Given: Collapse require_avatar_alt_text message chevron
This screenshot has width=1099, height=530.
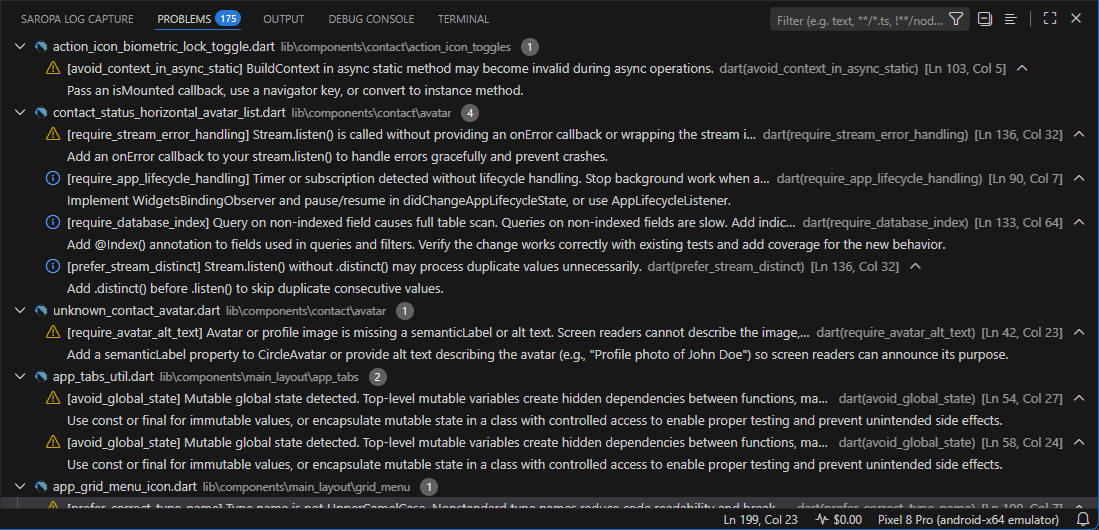Looking at the screenshot, I should pos(1079,332).
